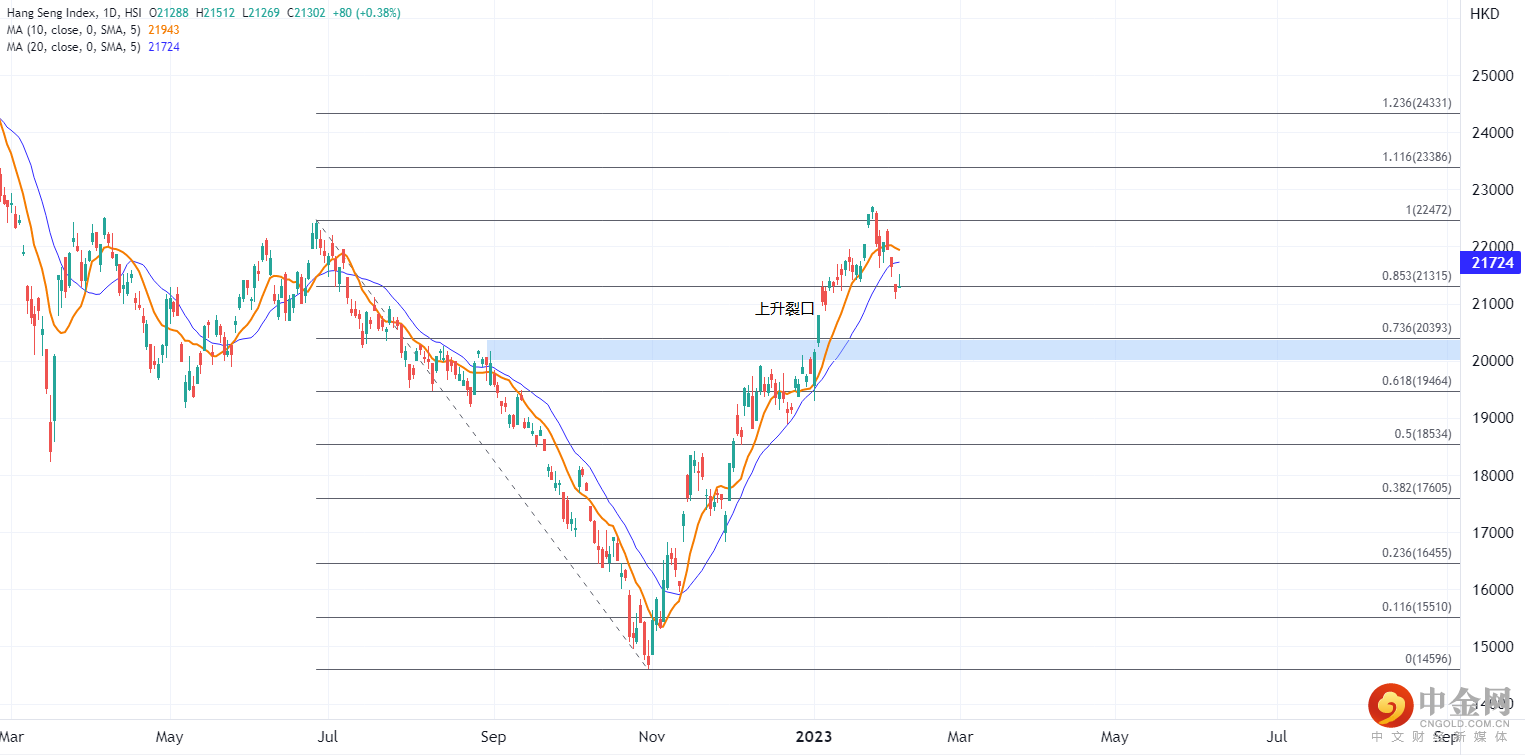The width and height of the screenshot is (1525, 755).
Task: Select the 0.5(18534) Fibonacci level label
Action: pos(1422,434)
